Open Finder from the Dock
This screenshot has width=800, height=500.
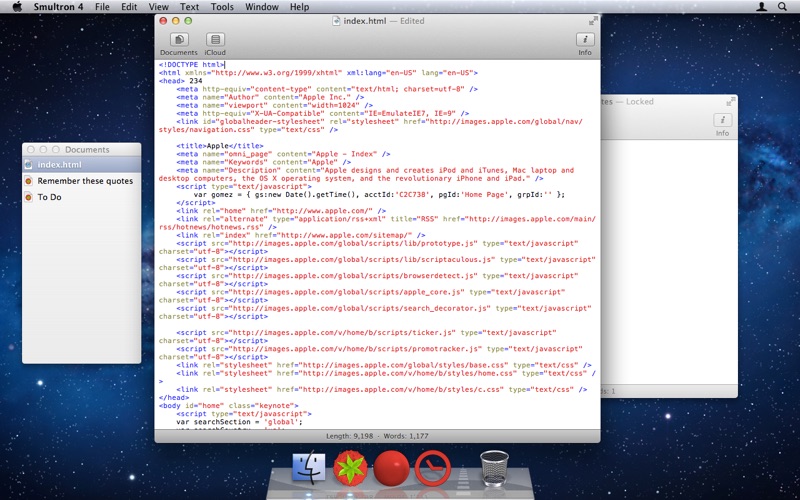coord(309,467)
